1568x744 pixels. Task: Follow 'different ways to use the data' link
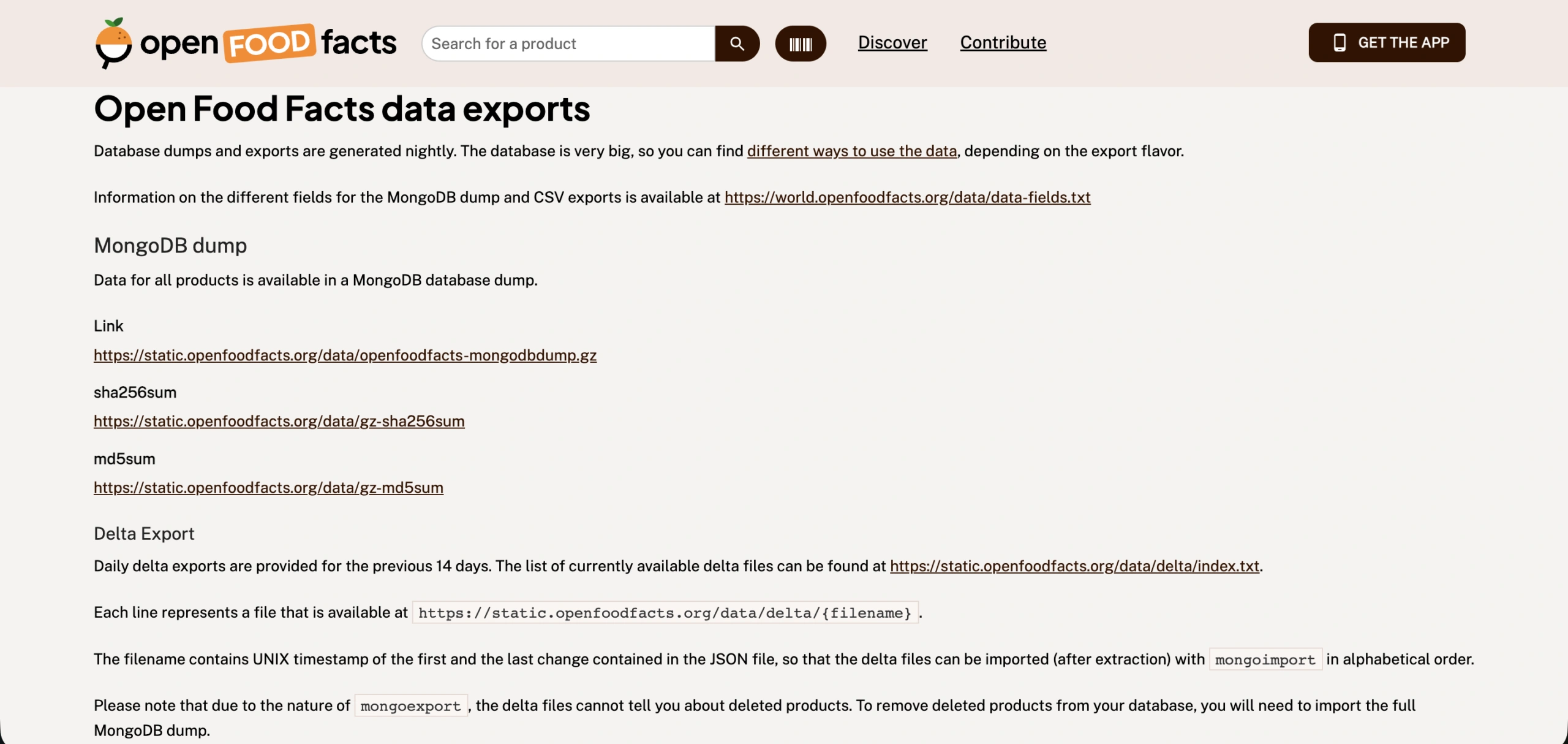point(852,151)
